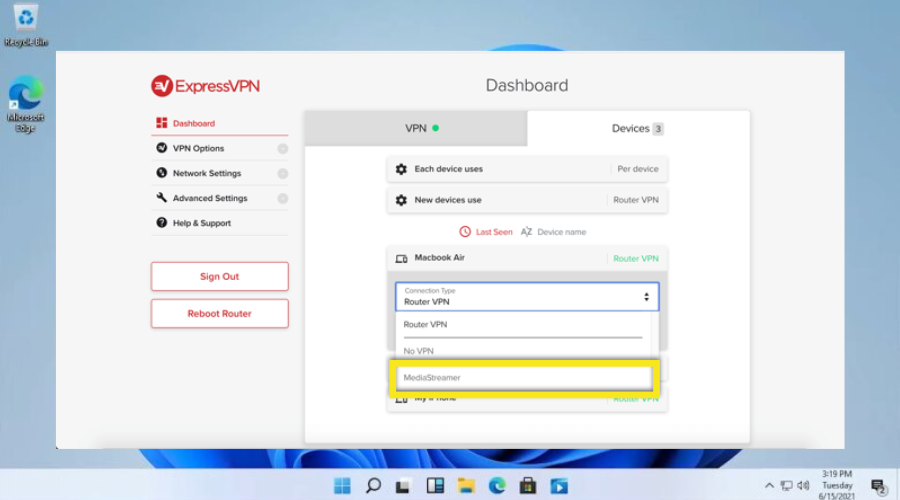This screenshot has width=900, height=500.
Task: Switch to the Devices tab
Action: coord(637,128)
